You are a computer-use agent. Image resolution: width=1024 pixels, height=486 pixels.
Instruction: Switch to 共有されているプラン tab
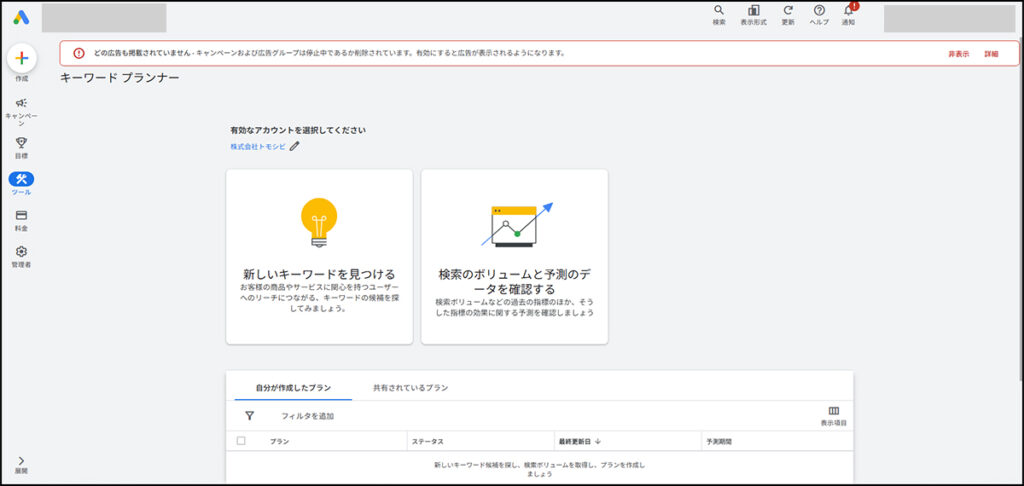point(410,388)
